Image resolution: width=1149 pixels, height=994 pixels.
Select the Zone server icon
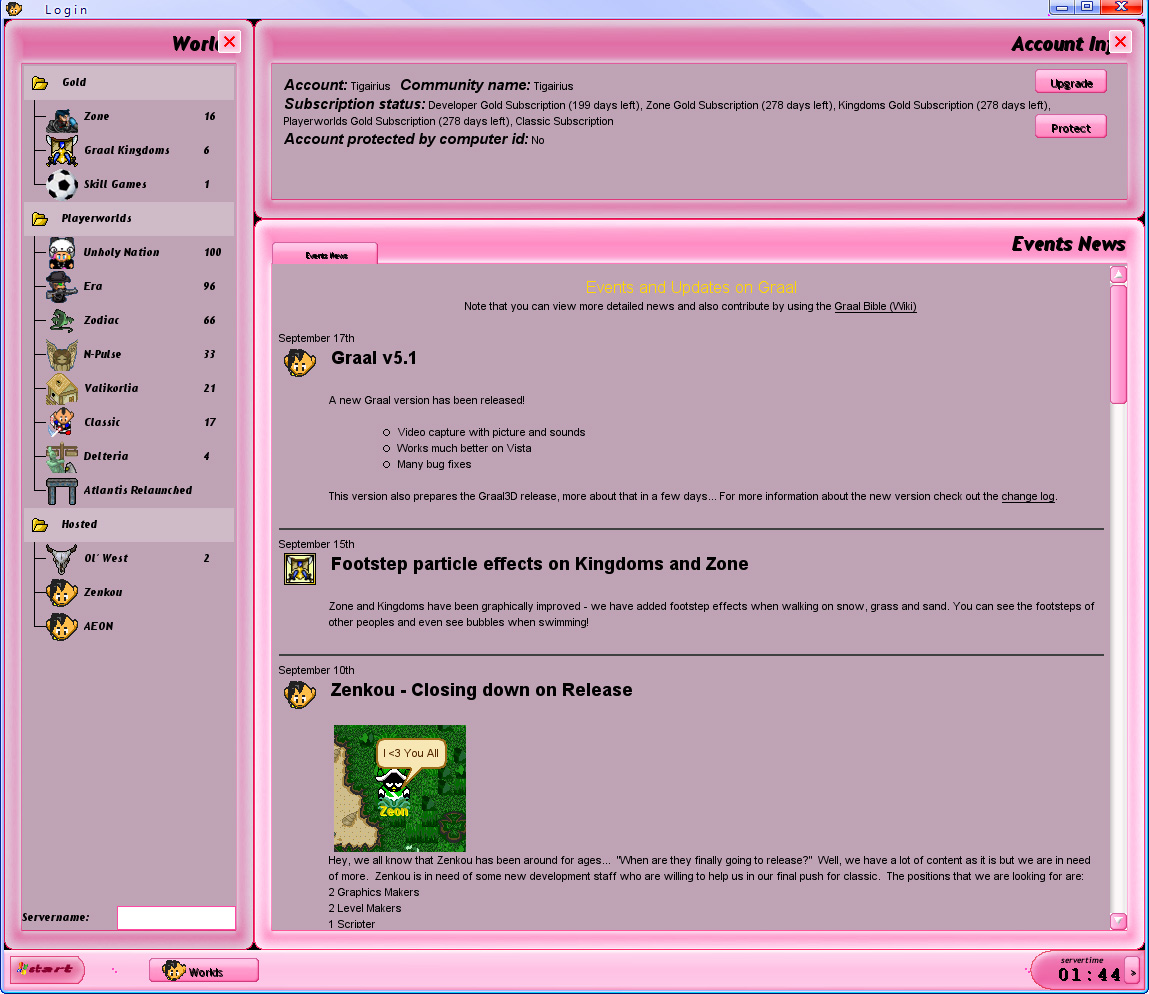(x=62, y=118)
